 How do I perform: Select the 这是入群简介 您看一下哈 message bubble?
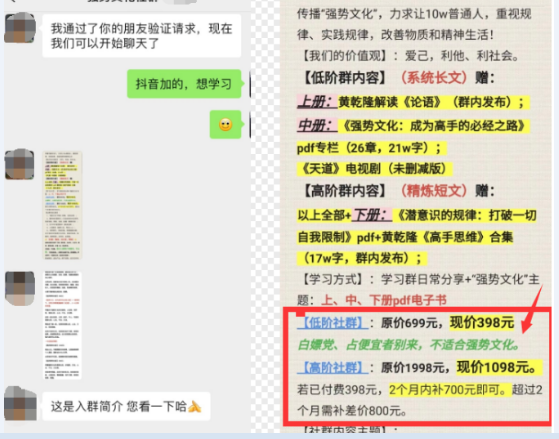click(x=126, y=406)
